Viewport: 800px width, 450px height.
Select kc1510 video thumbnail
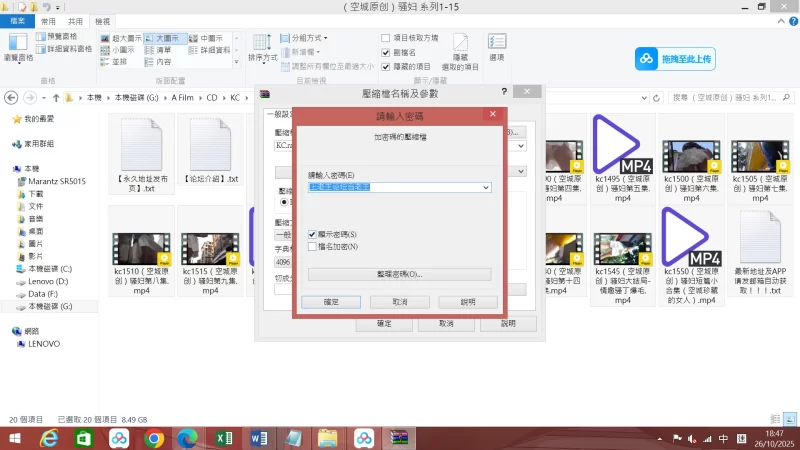tap(141, 249)
